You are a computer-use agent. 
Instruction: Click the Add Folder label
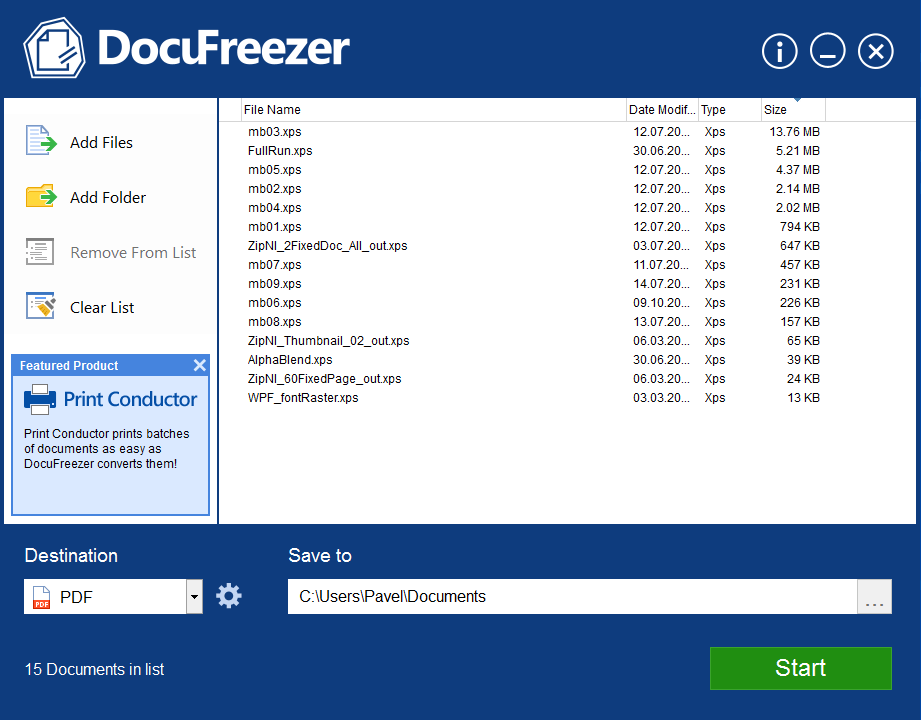coord(108,197)
